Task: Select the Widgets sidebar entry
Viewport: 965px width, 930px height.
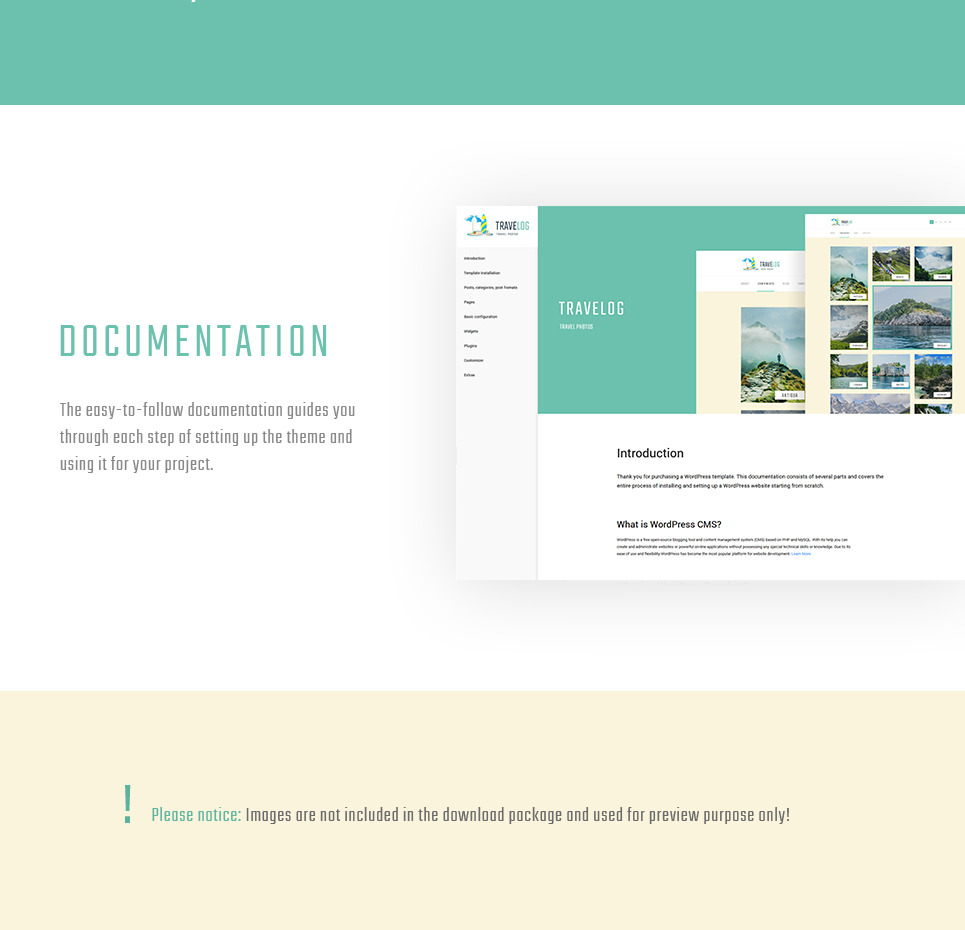Action: click(x=471, y=331)
